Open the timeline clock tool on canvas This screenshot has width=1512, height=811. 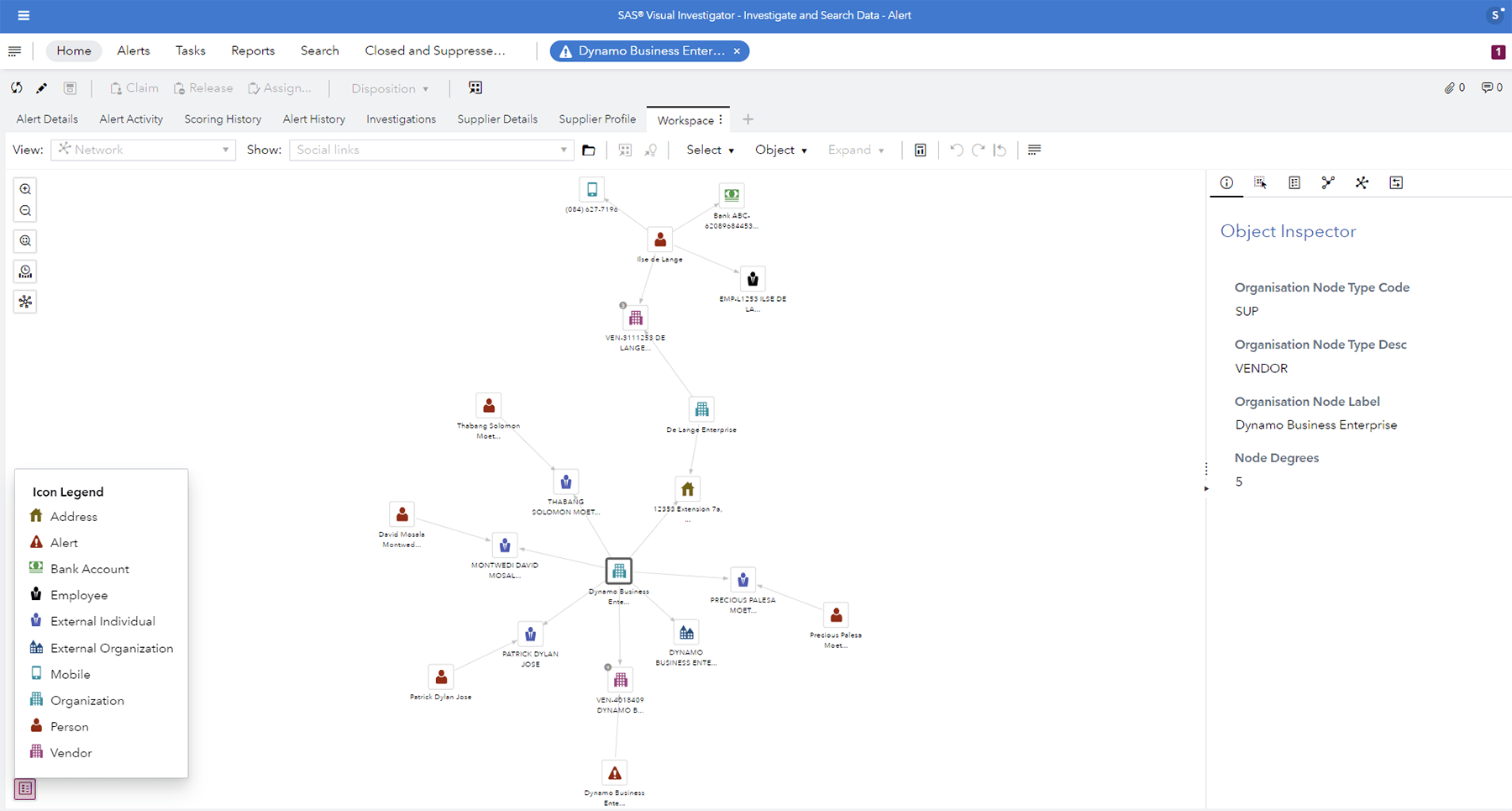pos(25,271)
